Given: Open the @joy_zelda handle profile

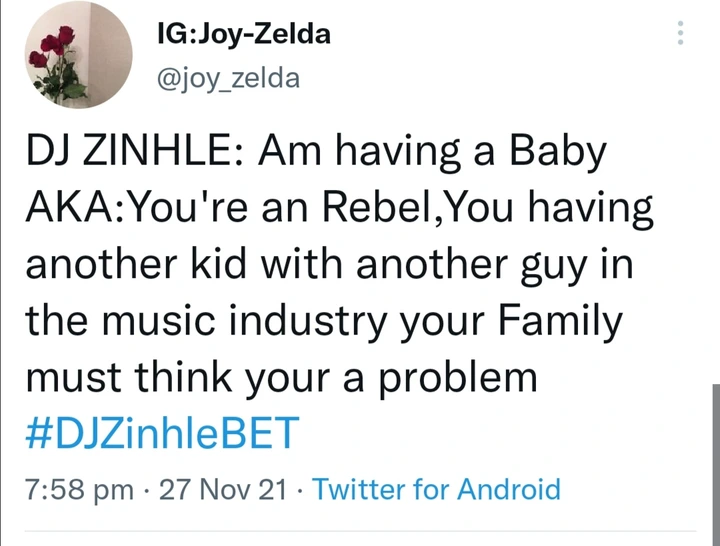Looking at the screenshot, I should point(228,79).
